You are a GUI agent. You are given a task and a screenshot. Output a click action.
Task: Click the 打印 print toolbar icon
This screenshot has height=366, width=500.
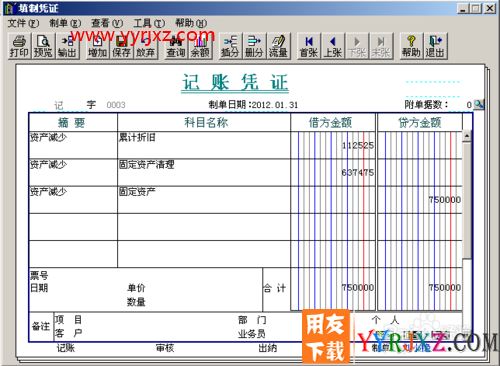click(x=19, y=46)
